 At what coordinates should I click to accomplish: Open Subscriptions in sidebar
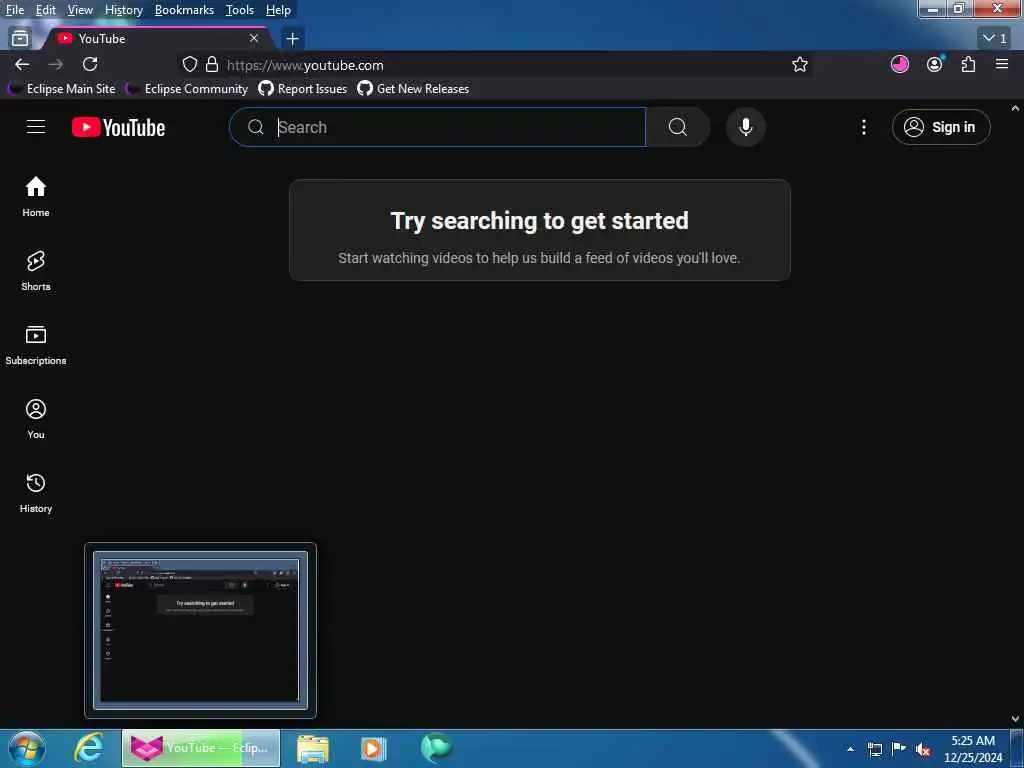[36, 345]
